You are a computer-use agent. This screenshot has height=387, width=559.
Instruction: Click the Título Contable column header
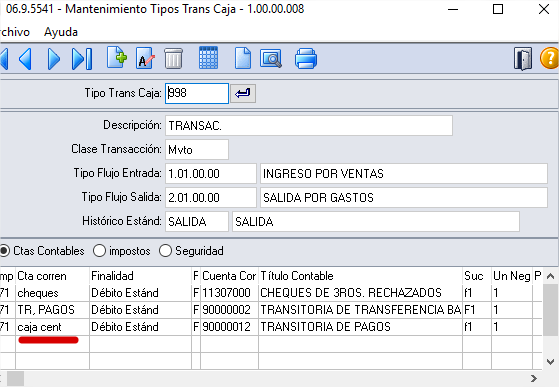(360, 276)
